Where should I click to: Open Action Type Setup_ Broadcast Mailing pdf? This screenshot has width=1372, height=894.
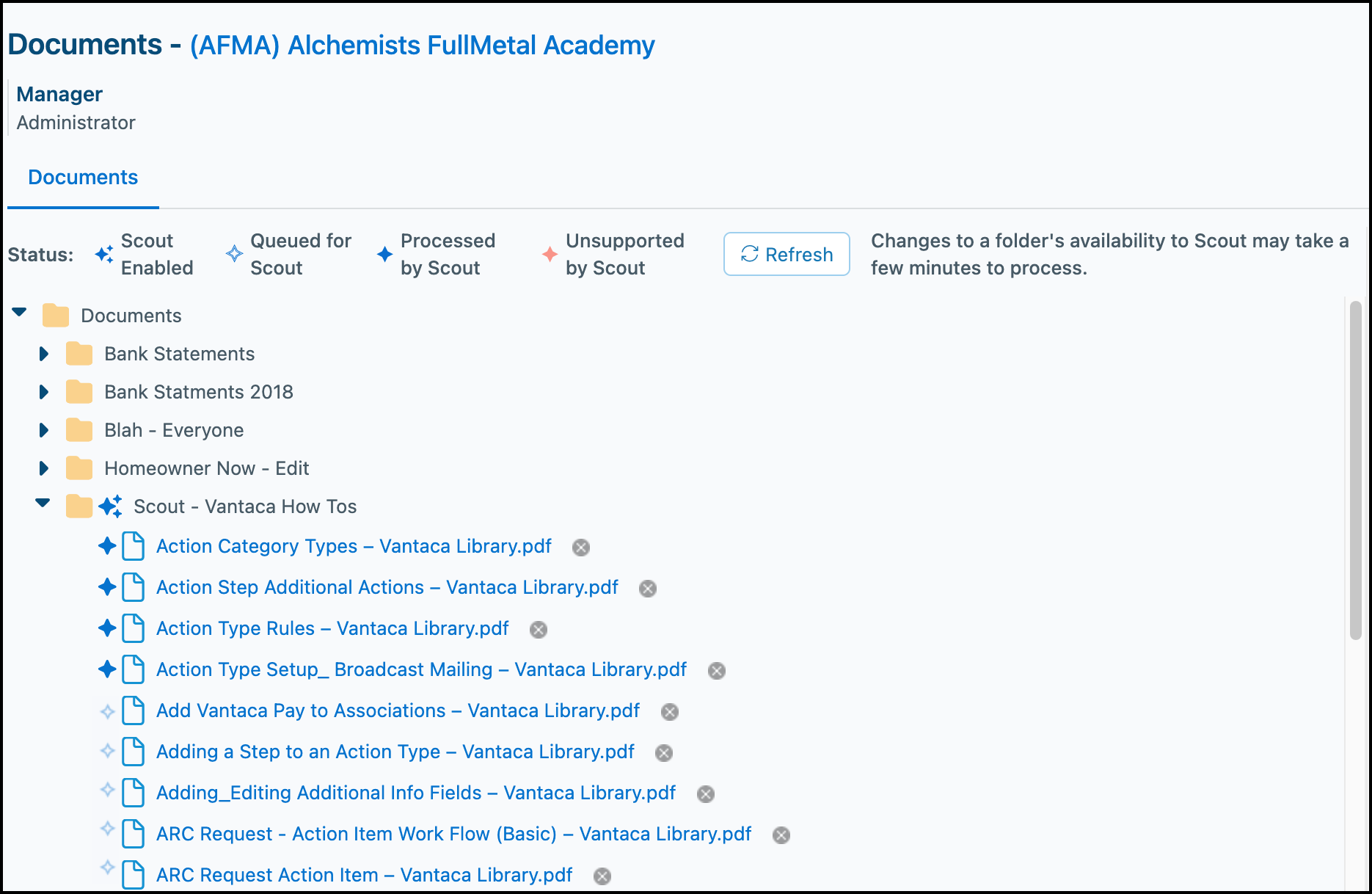[421, 669]
